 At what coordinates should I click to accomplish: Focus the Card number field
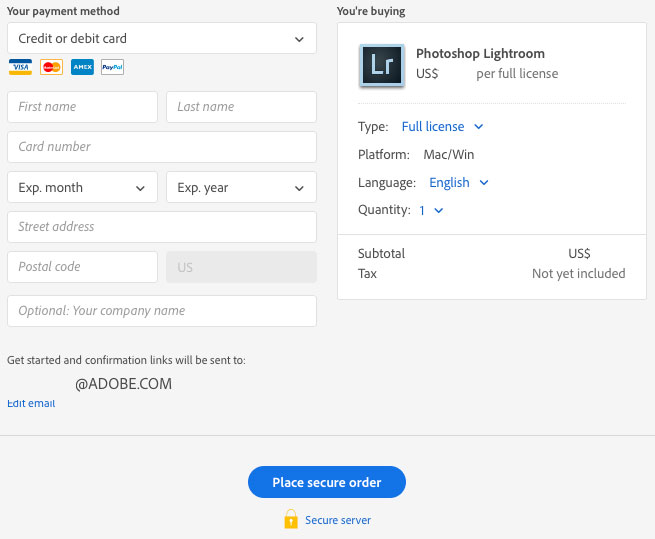pyautogui.click(x=162, y=147)
